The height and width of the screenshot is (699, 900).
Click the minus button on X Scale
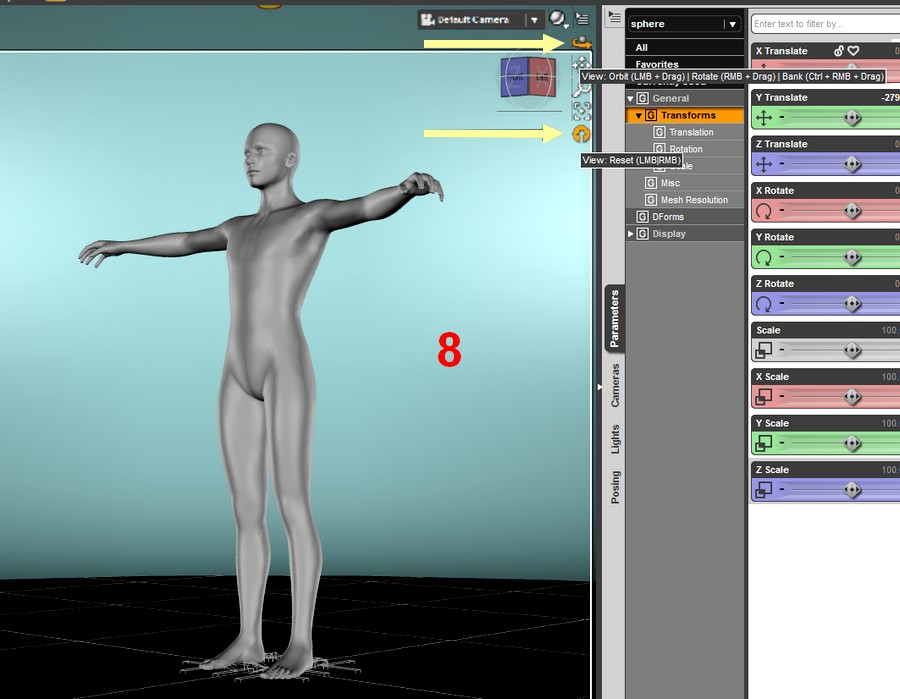[x=782, y=397]
